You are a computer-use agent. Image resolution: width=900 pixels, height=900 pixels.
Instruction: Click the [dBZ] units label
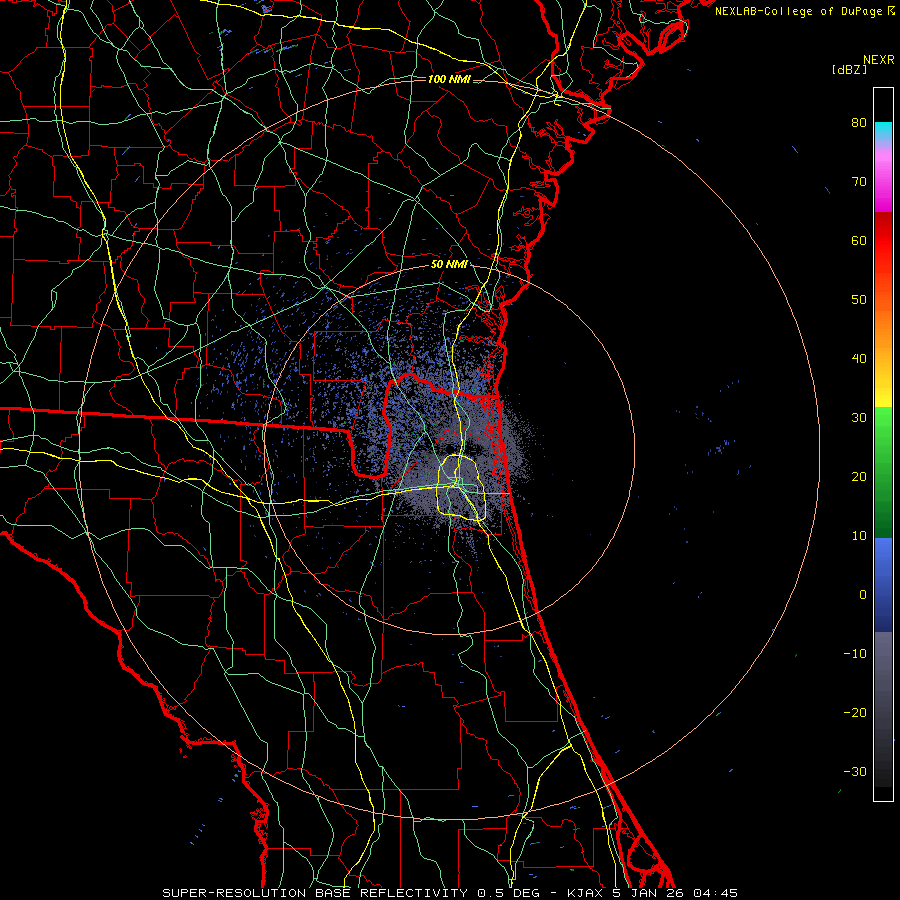point(849,69)
